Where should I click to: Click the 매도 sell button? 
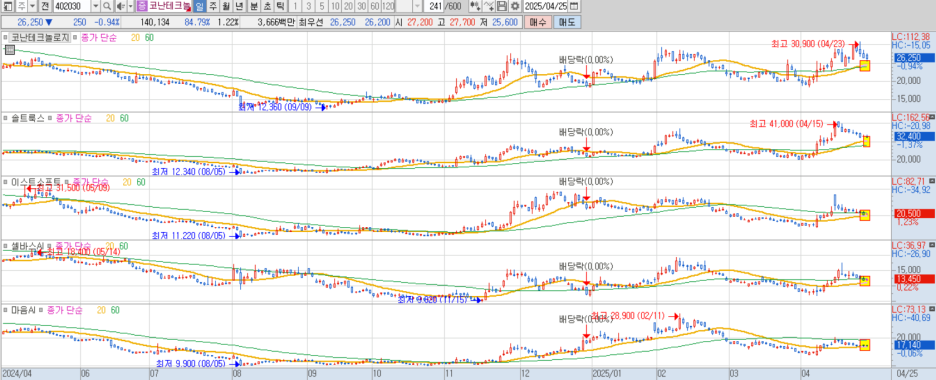pyautogui.click(x=567, y=22)
